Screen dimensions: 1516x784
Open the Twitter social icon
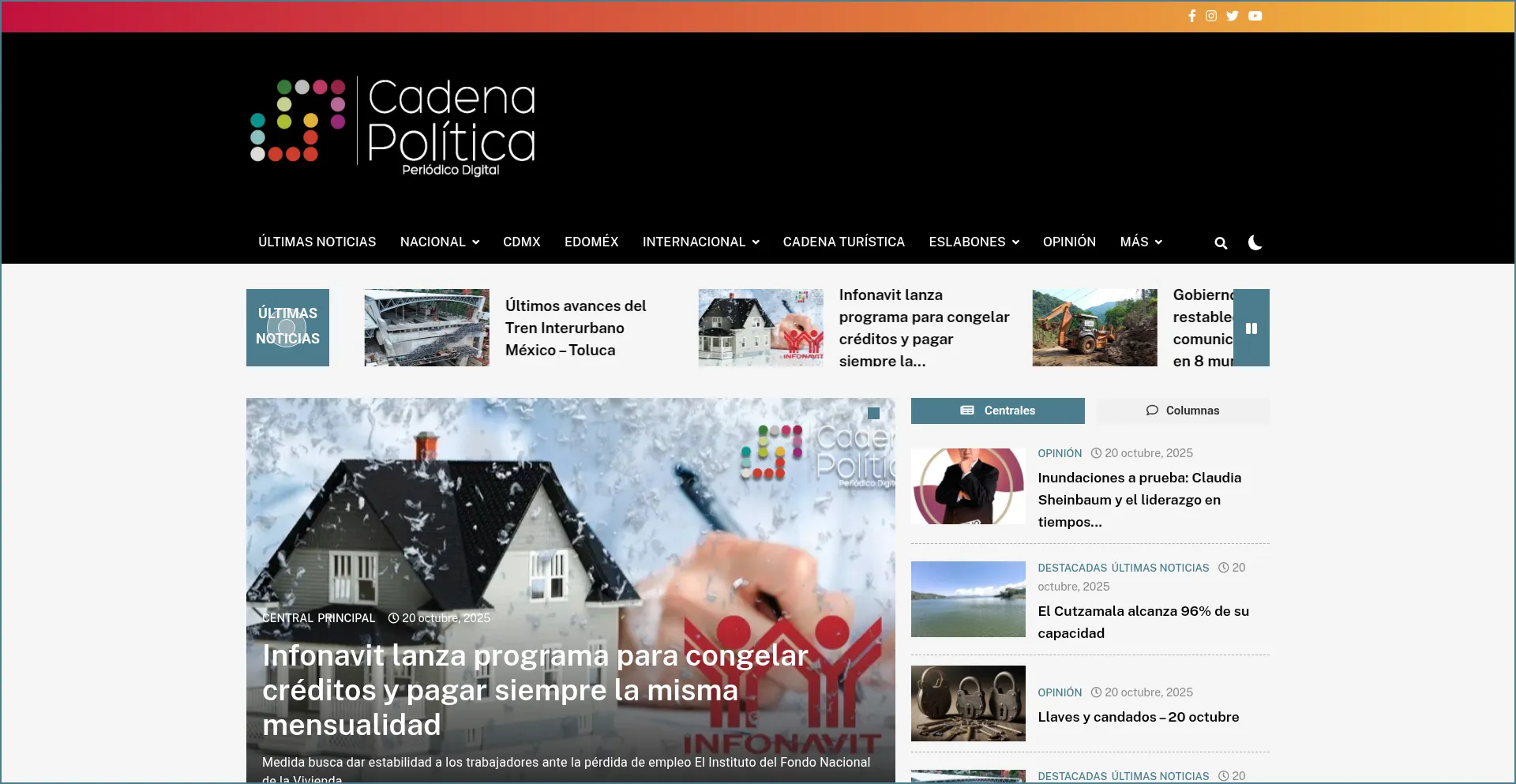[1233, 16]
